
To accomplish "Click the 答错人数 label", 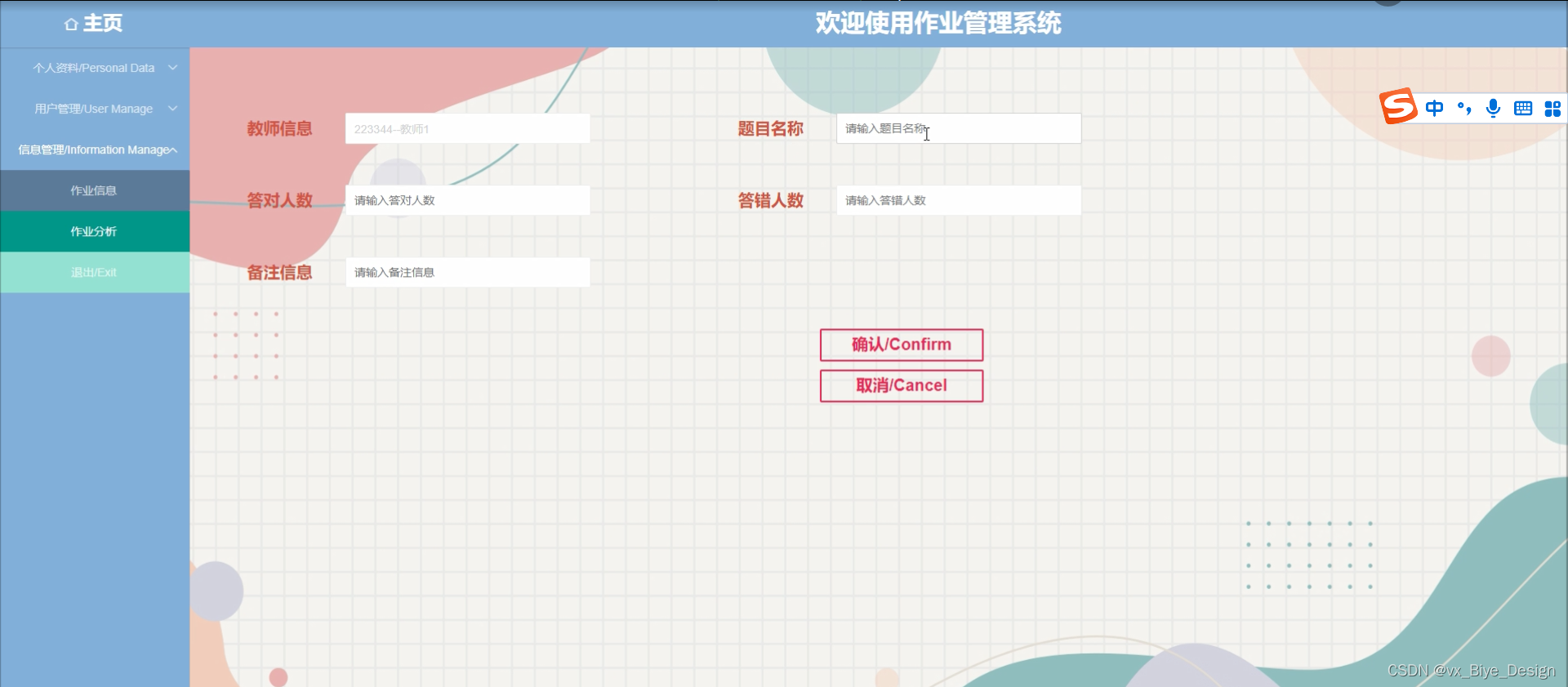I will click(771, 201).
